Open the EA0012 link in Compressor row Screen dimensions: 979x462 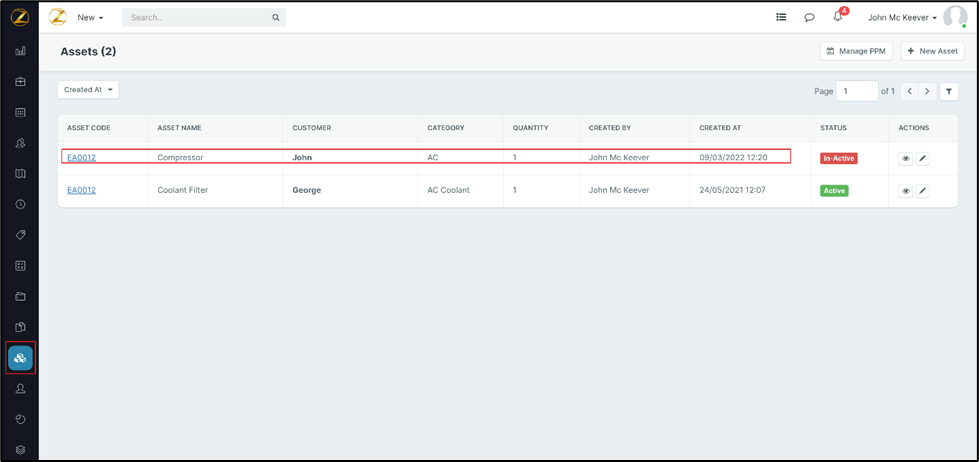(x=81, y=157)
